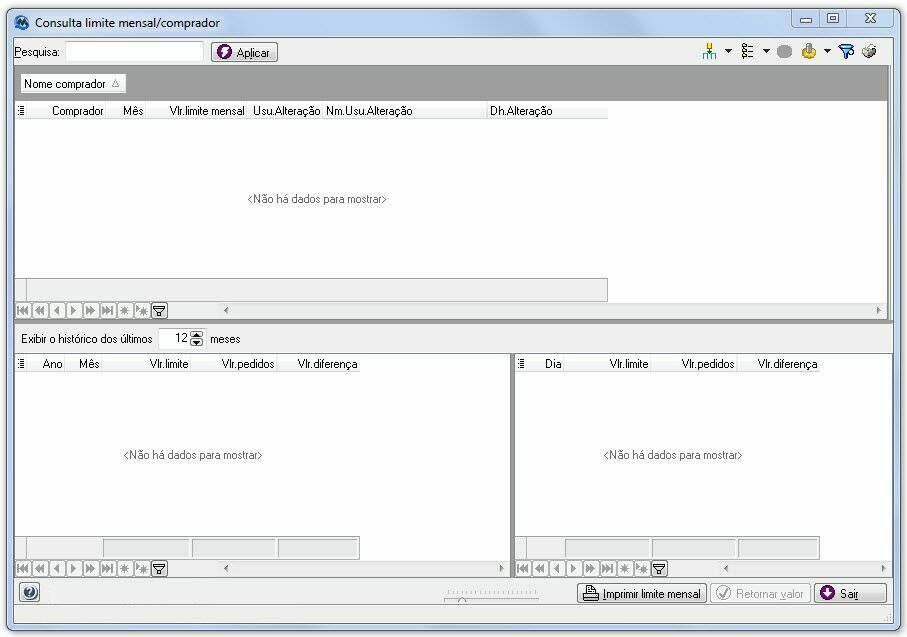The image size is (907, 637).
Task: Click Imprimir limite mensal button
Action: tap(641, 593)
